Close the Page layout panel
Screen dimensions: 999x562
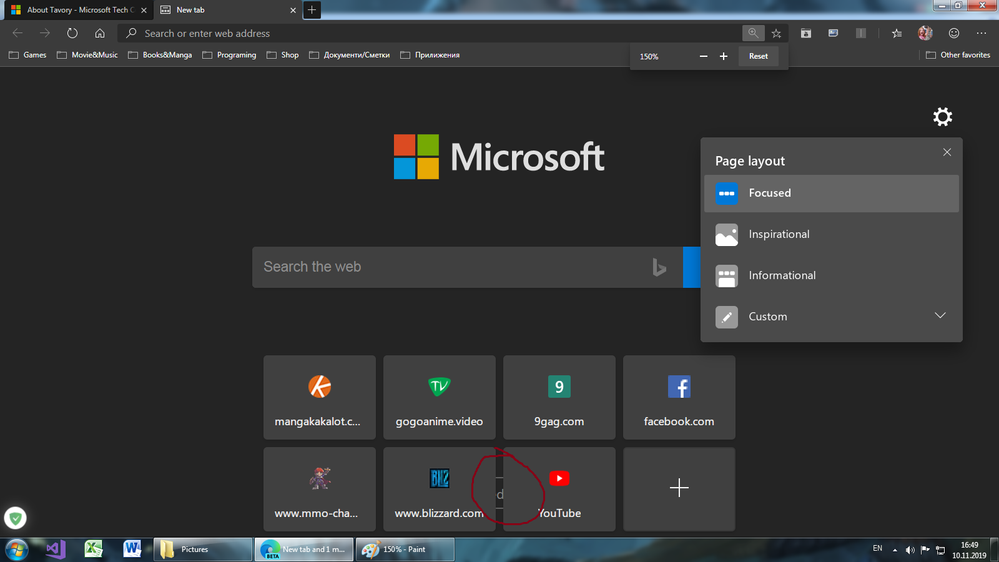(947, 152)
